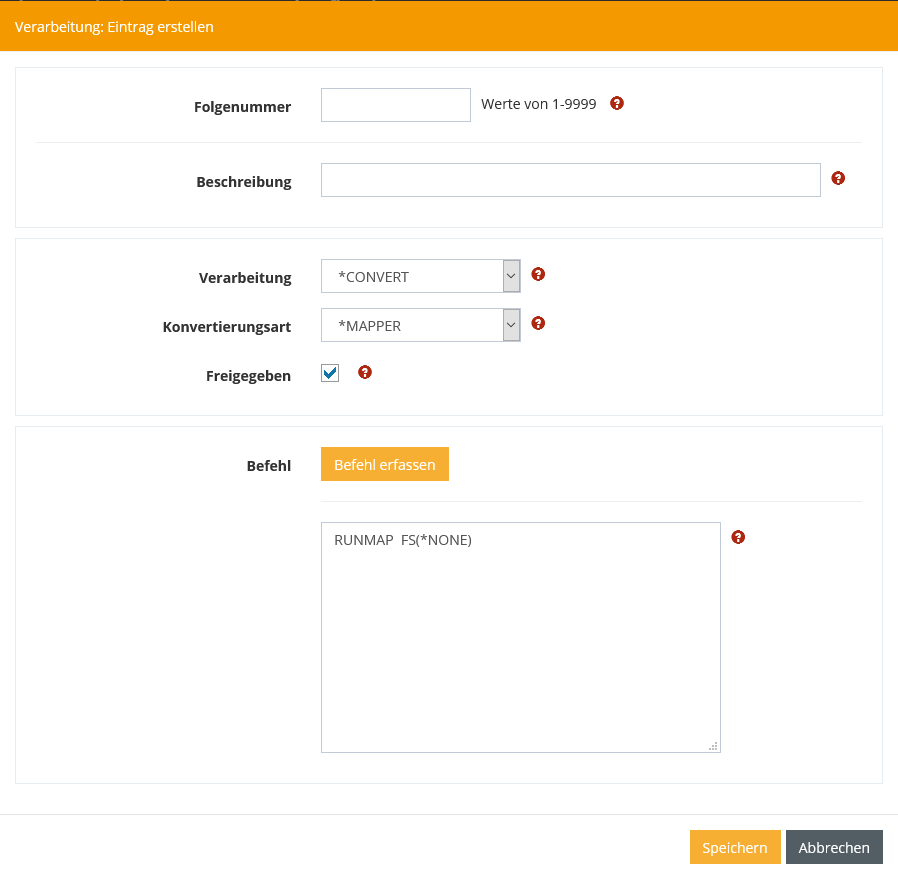Click the 'Verarbeitung: Eintrag erstellen' dialog title
Viewport: 898px width, 878px height.
pyautogui.click(x=114, y=27)
